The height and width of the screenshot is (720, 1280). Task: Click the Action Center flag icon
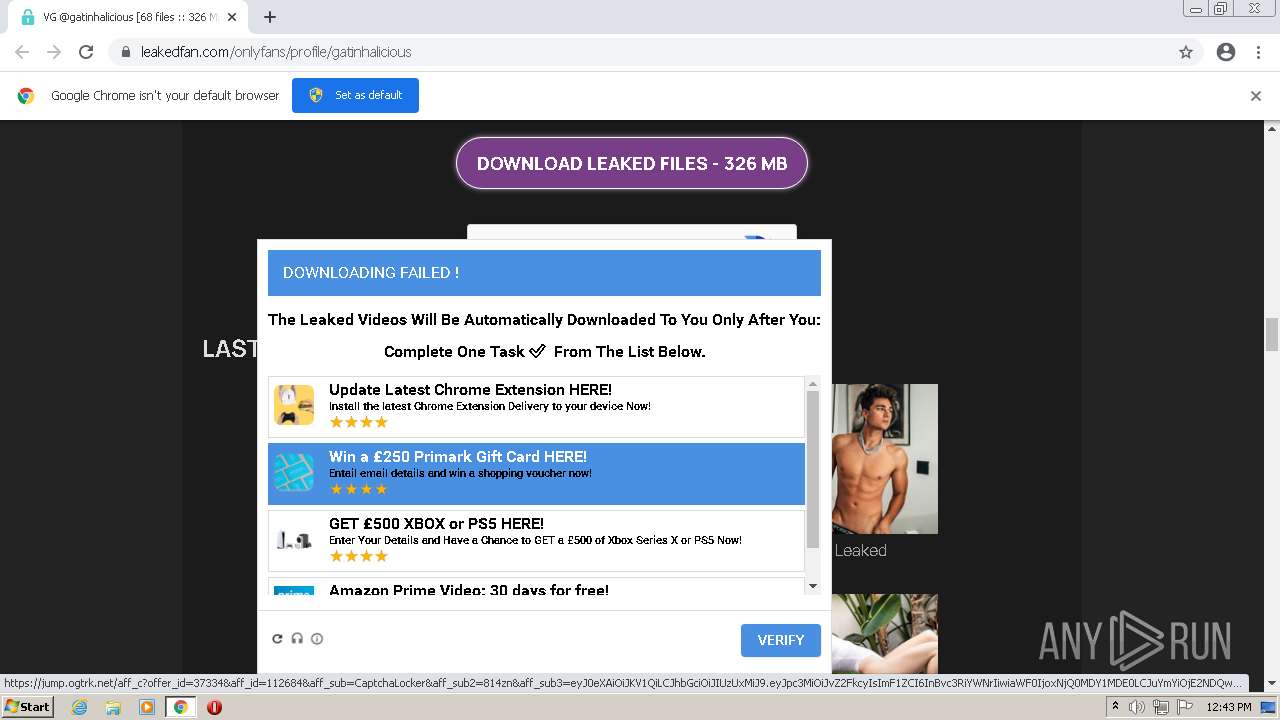click(1184, 707)
